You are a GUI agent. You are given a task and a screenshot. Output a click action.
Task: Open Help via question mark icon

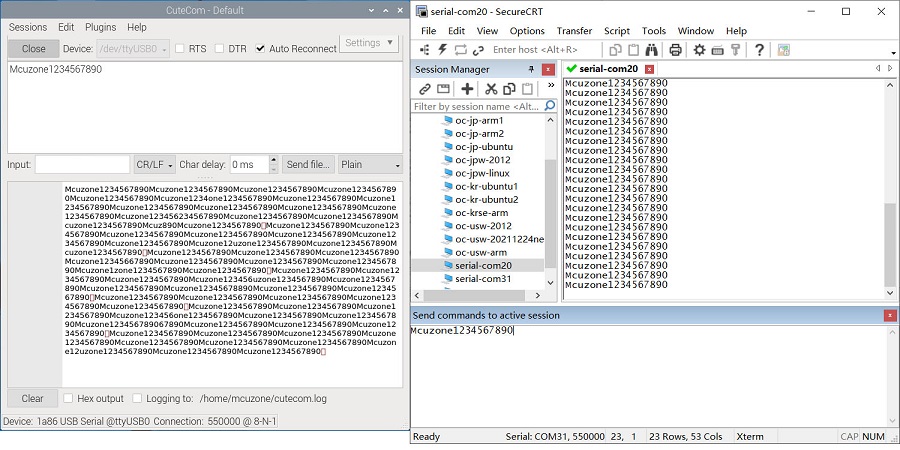[759, 50]
